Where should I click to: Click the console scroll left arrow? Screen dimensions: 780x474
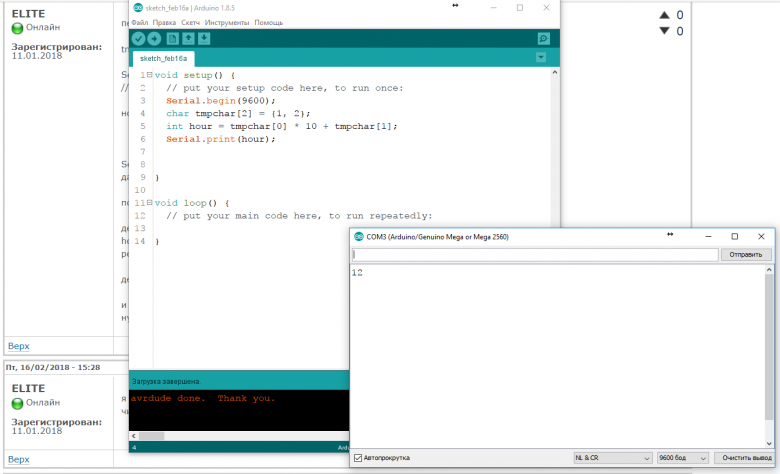[133, 436]
